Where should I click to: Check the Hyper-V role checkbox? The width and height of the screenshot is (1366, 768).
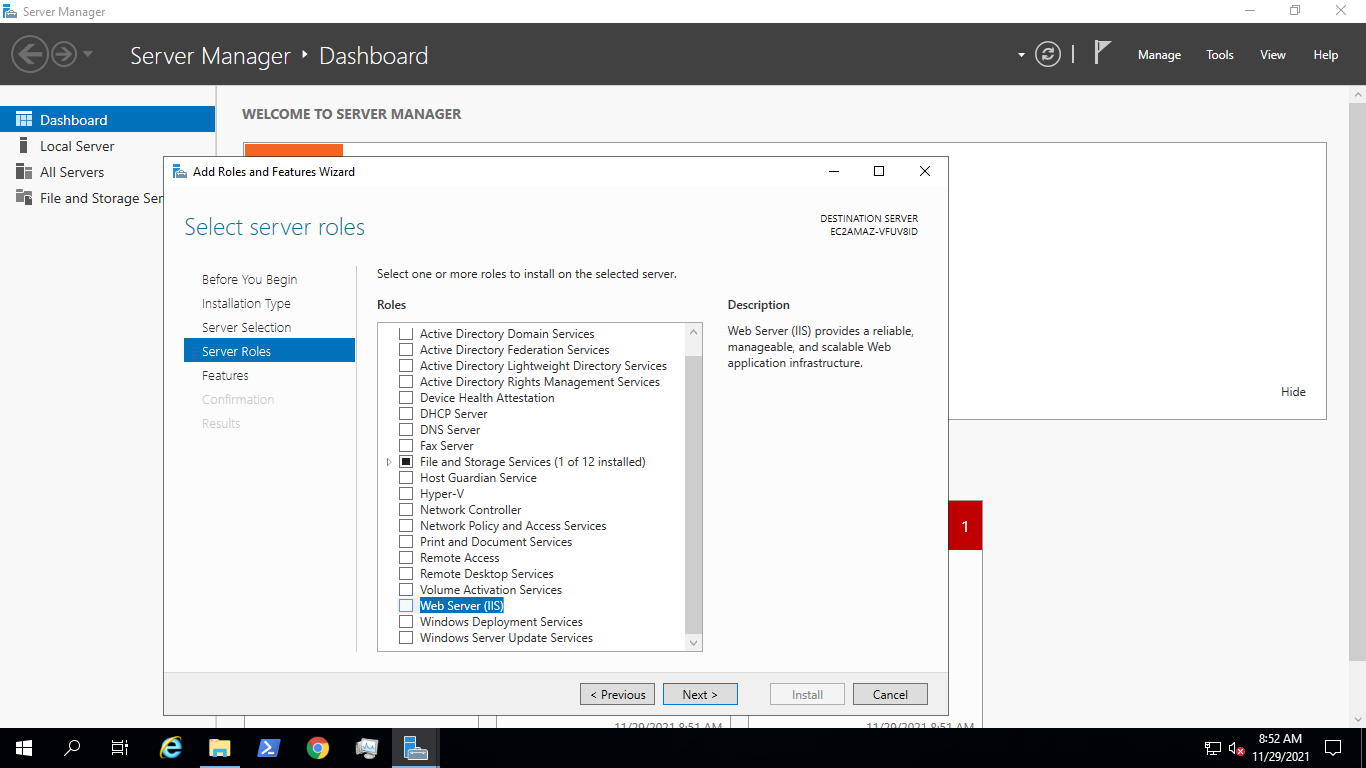click(406, 493)
